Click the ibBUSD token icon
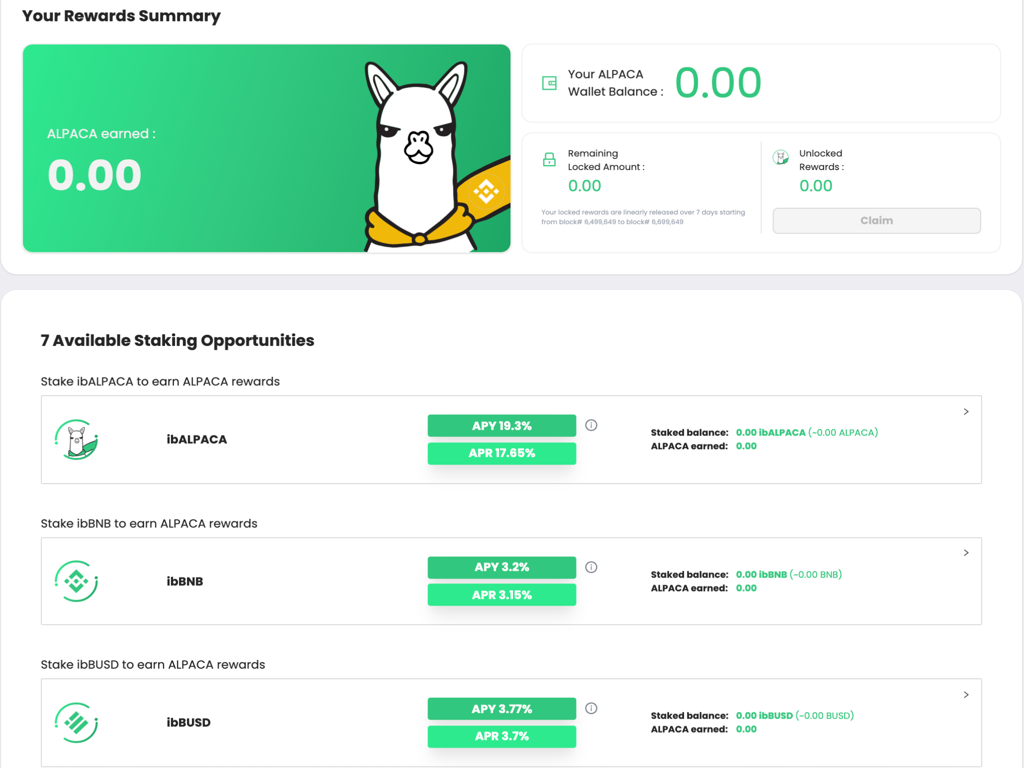 coord(76,722)
